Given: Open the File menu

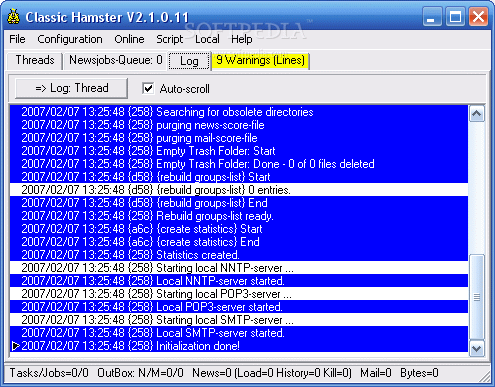Looking at the screenshot, I should click(x=17, y=39).
